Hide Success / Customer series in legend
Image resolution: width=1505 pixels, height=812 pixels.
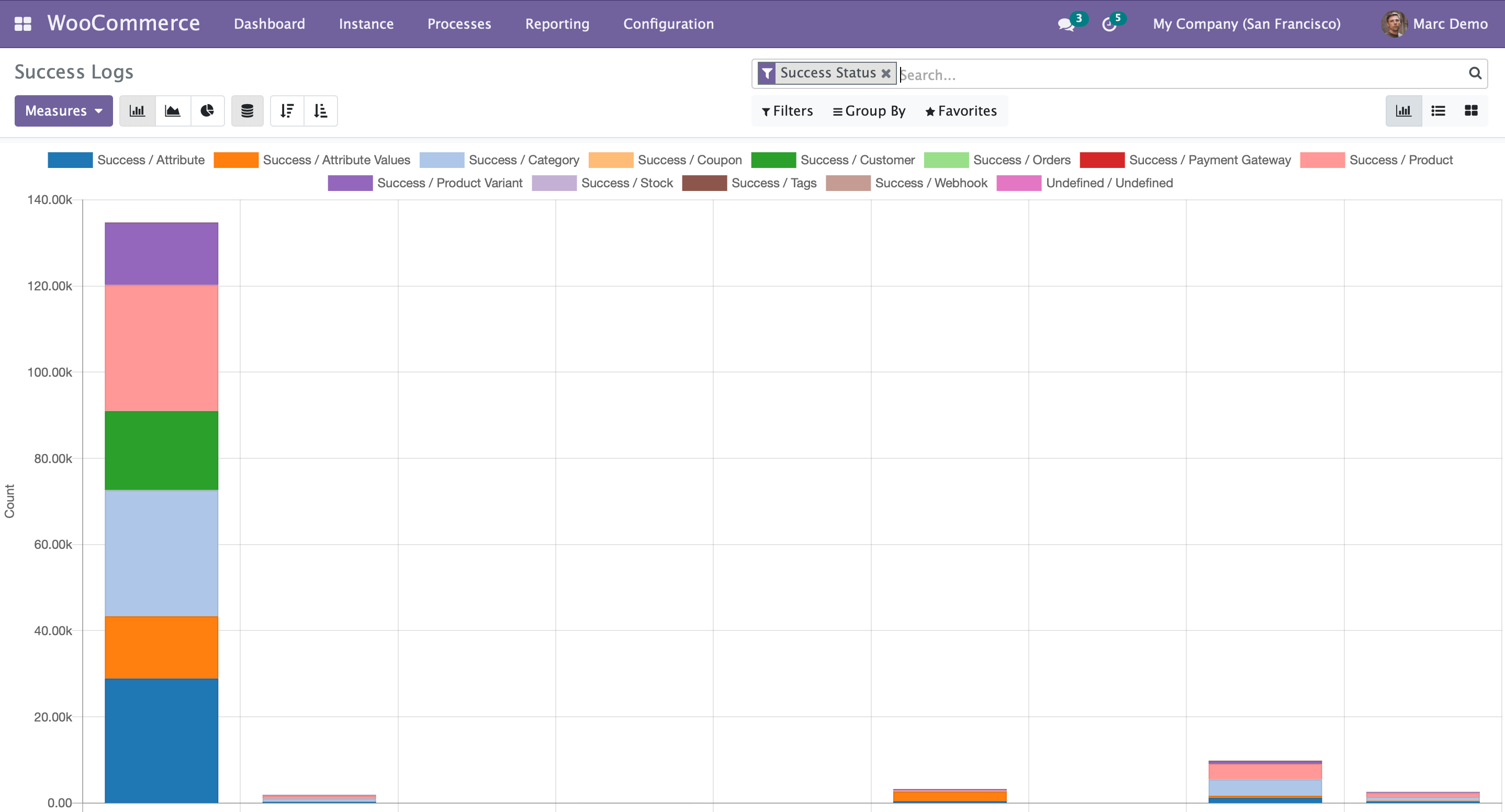[x=857, y=160]
